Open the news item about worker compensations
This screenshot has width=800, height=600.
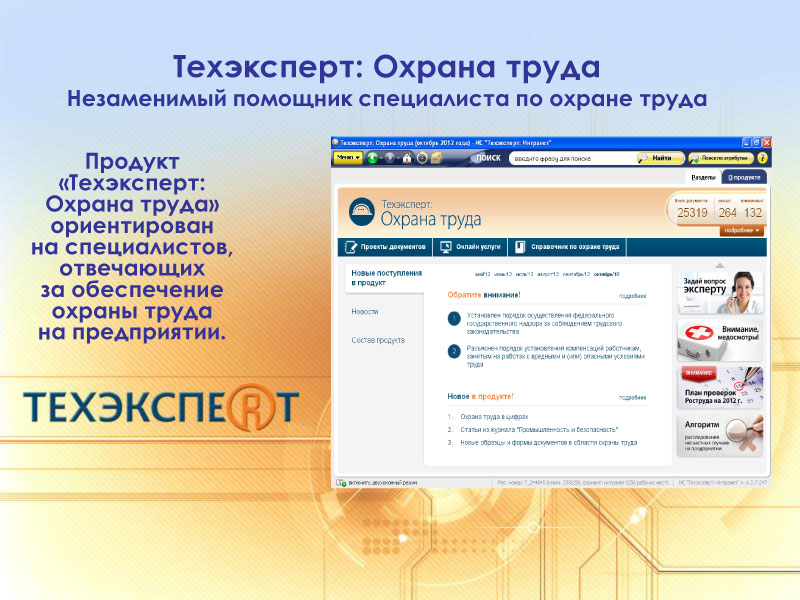[556, 356]
